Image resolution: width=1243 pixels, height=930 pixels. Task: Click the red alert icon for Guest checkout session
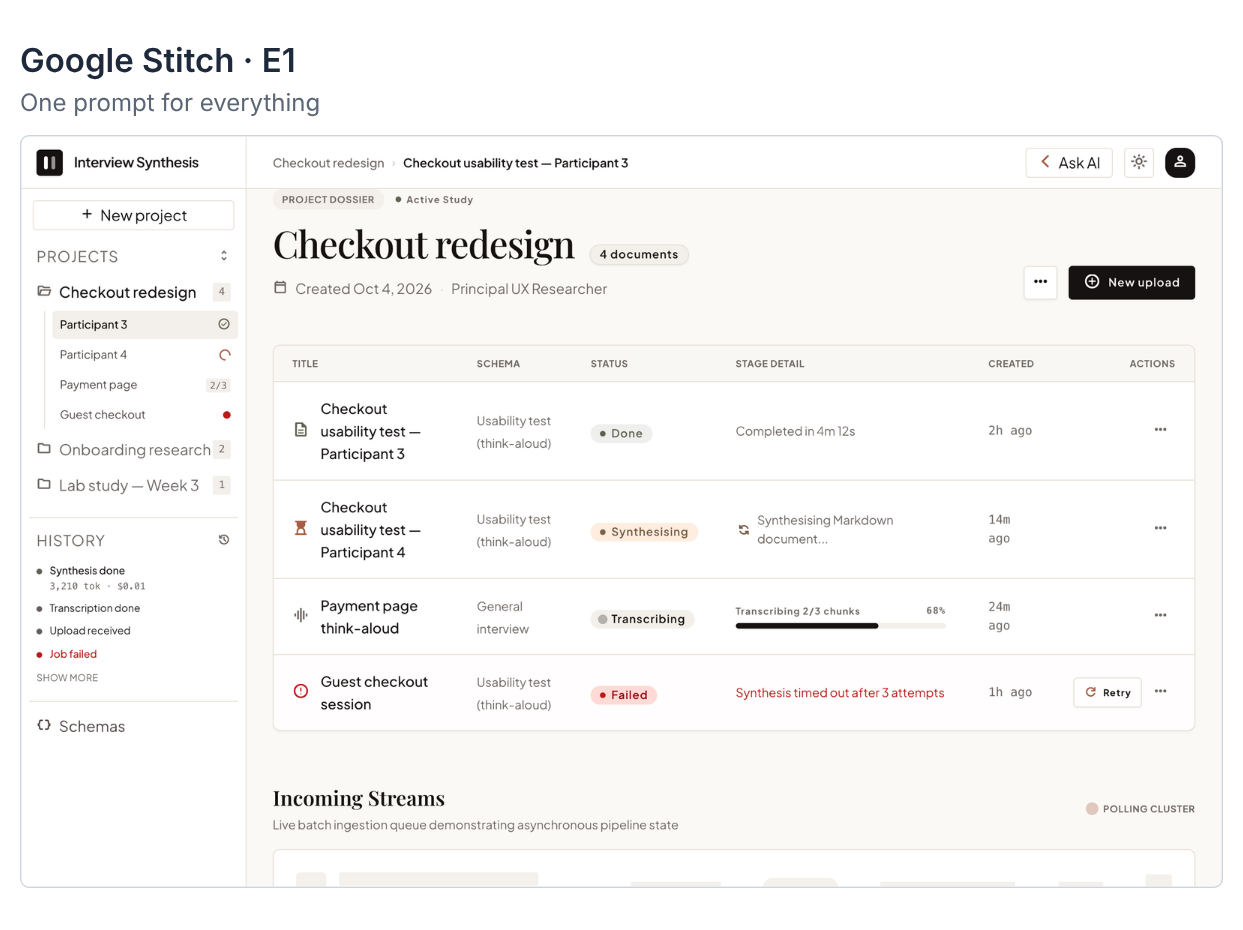point(300,691)
